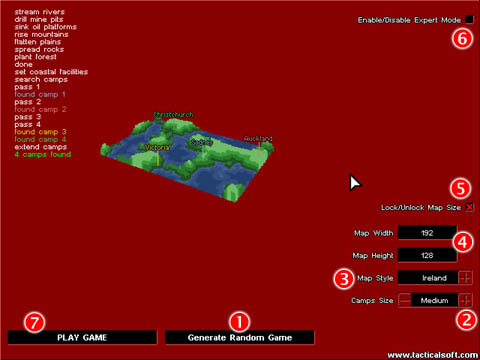Click the red number 6 callout marker
The height and width of the screenshot is (360, 480).
[x=462, y=39]
